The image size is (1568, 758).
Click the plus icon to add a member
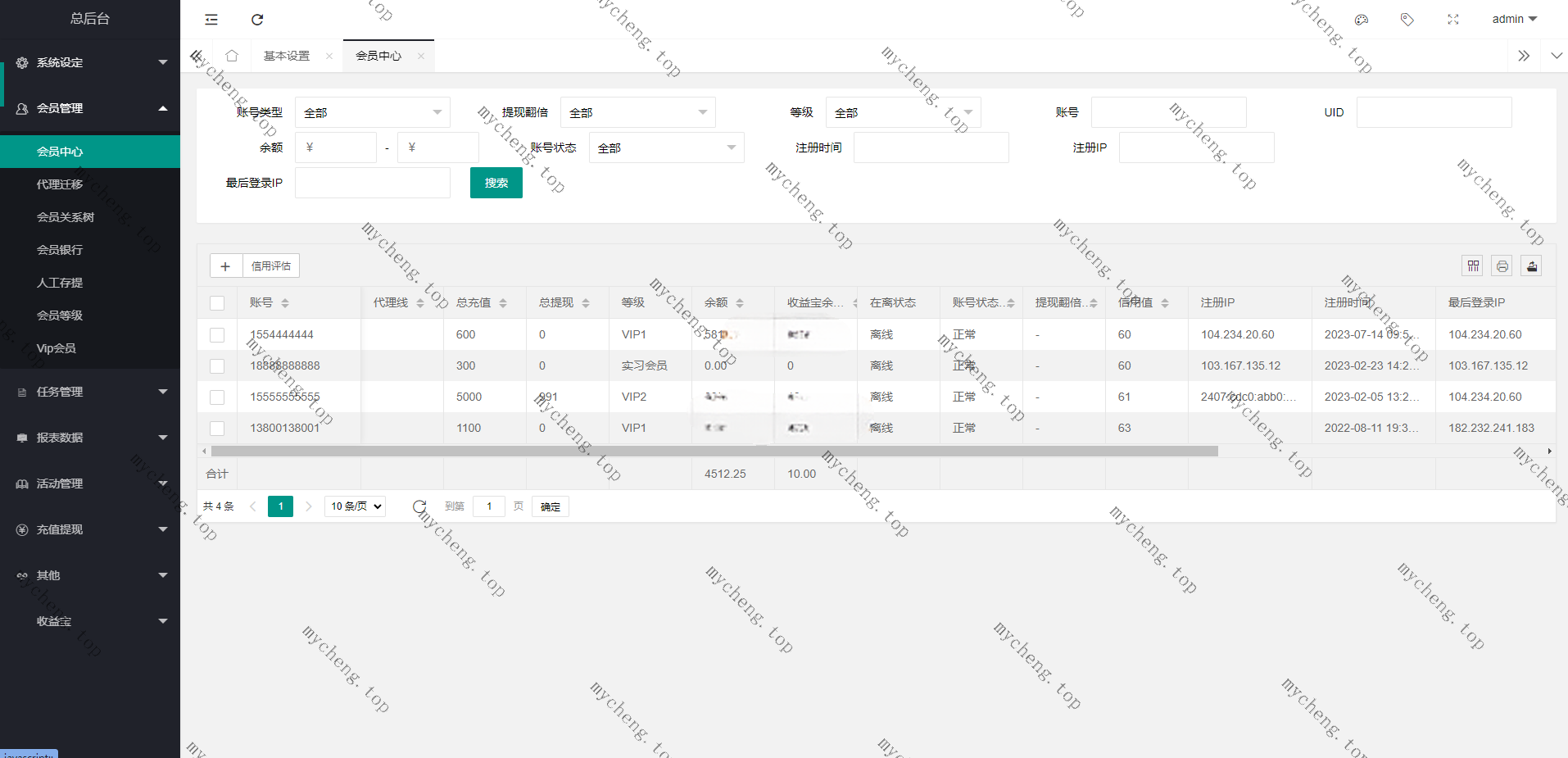pyautogui.click(x=225, y=266)
